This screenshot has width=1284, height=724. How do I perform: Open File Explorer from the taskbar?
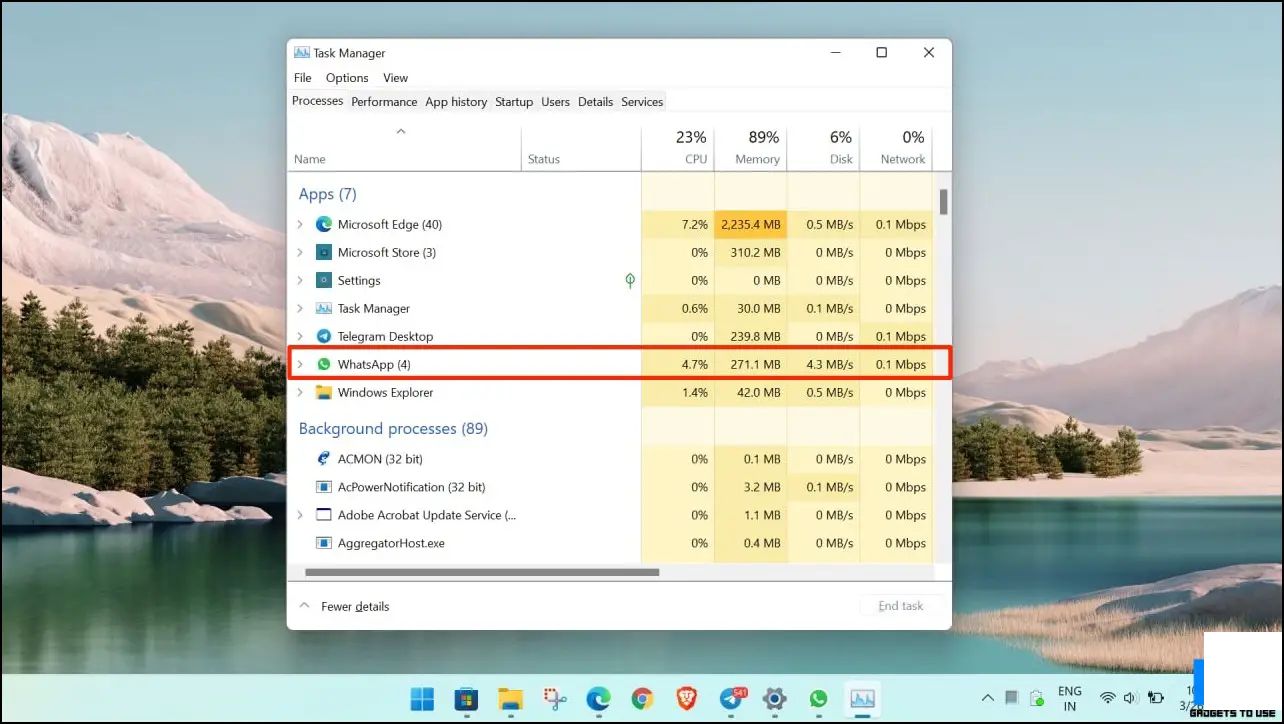510,699
